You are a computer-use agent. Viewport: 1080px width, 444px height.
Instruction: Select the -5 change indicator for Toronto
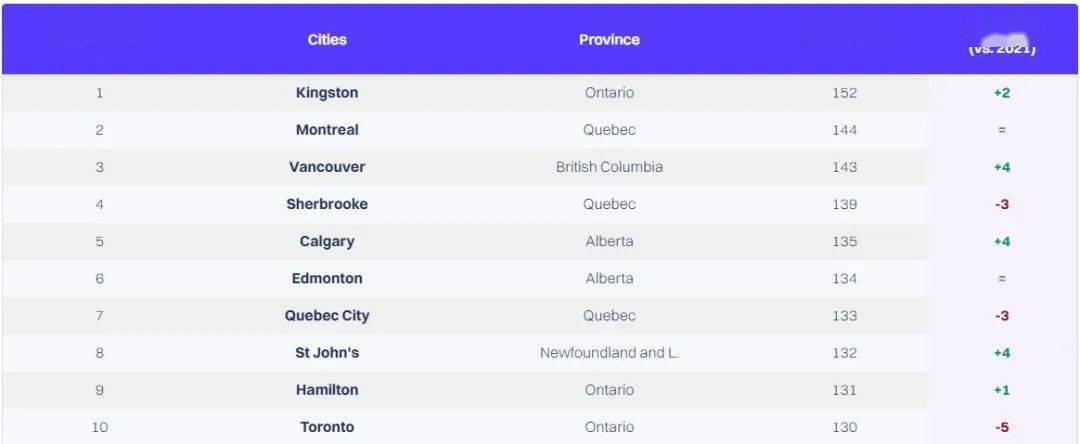click(x=1001, y=427)
